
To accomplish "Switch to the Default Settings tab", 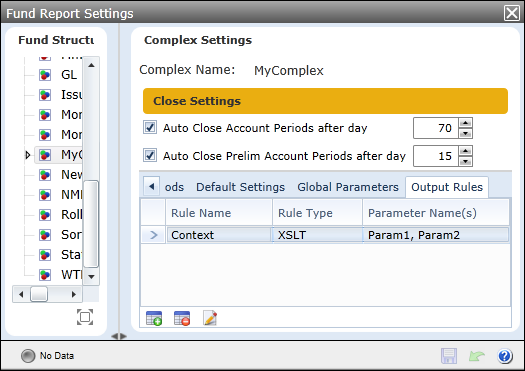I will tap(240, 187).
